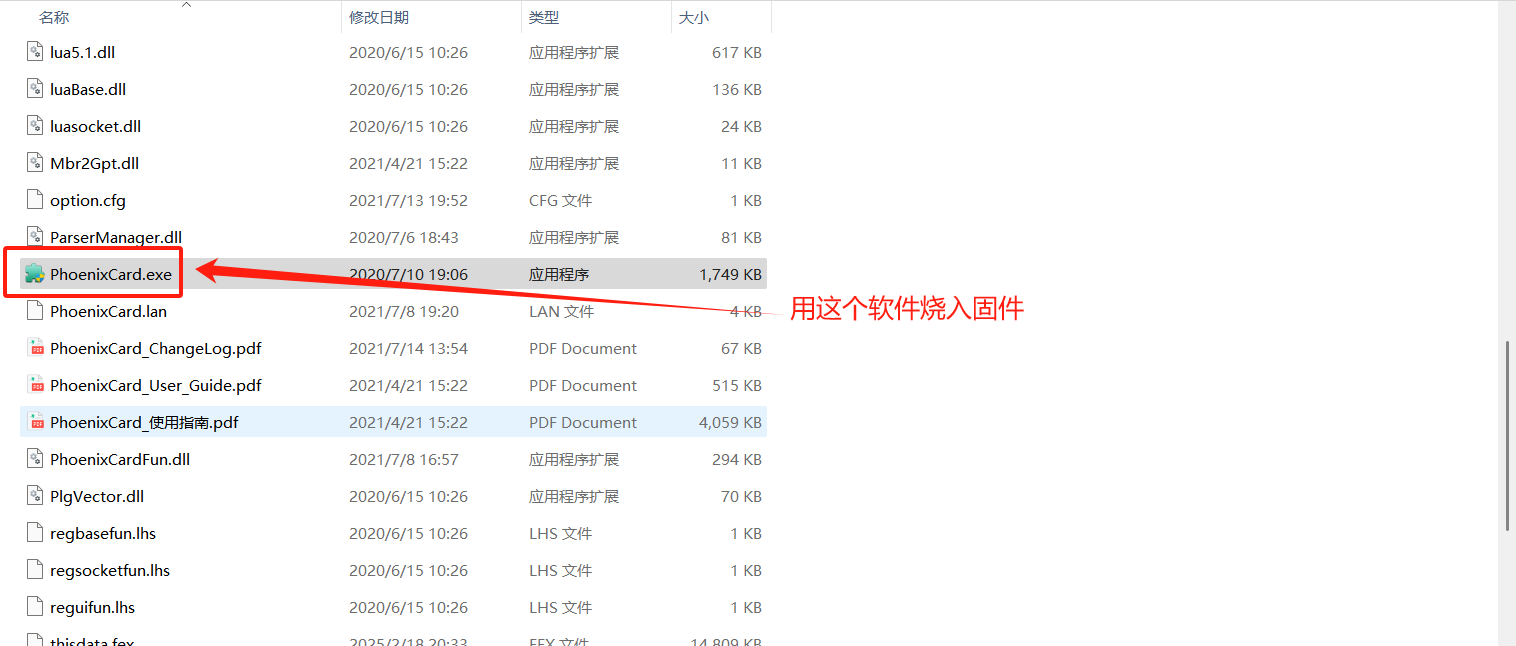1516x646 pixels.
Task: Select the file name PhoenixCard_使用指南.pdf
Action: [144, 422]
